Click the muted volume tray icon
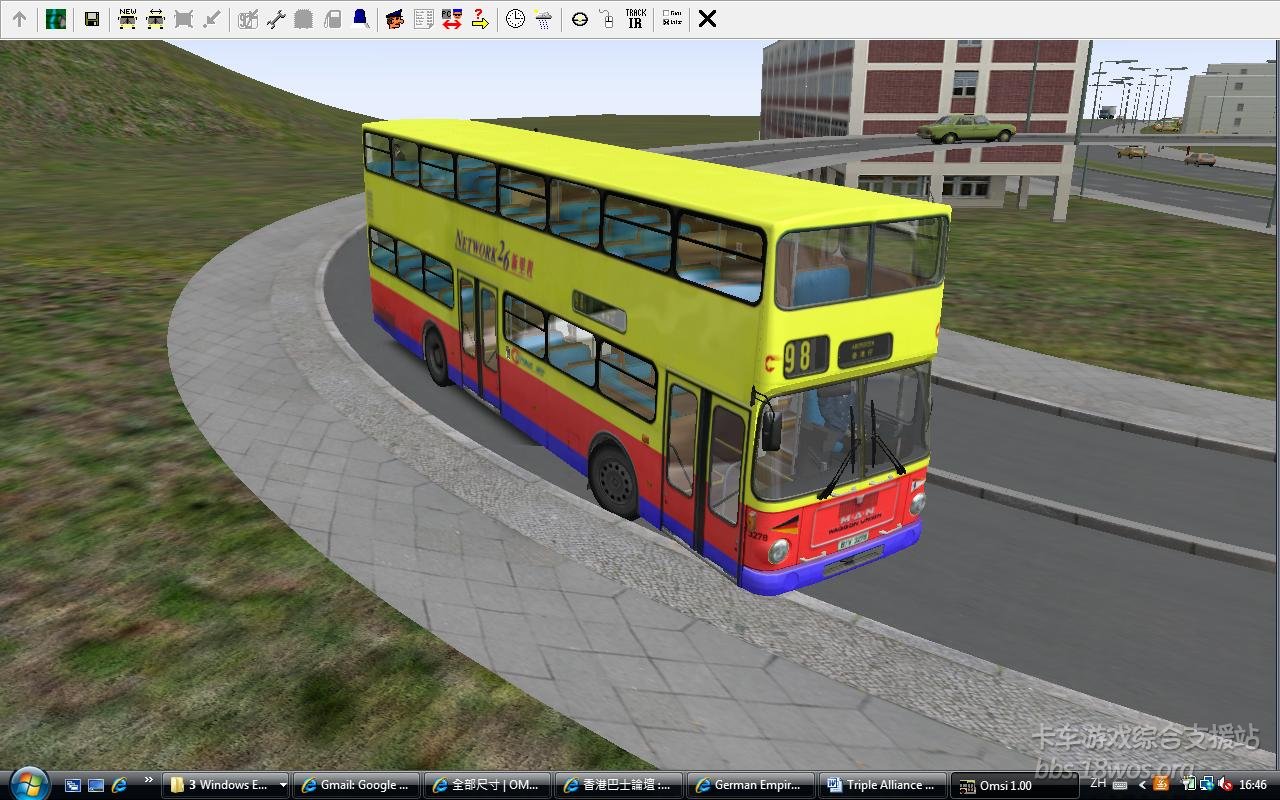The width and height of the screenshot is (1280, 800). tap(1226, 785)
